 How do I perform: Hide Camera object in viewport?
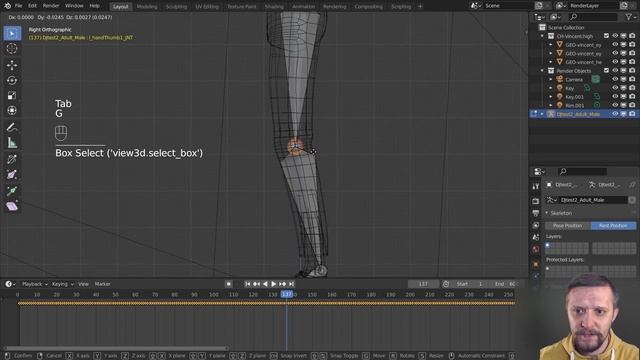point(615,79)
